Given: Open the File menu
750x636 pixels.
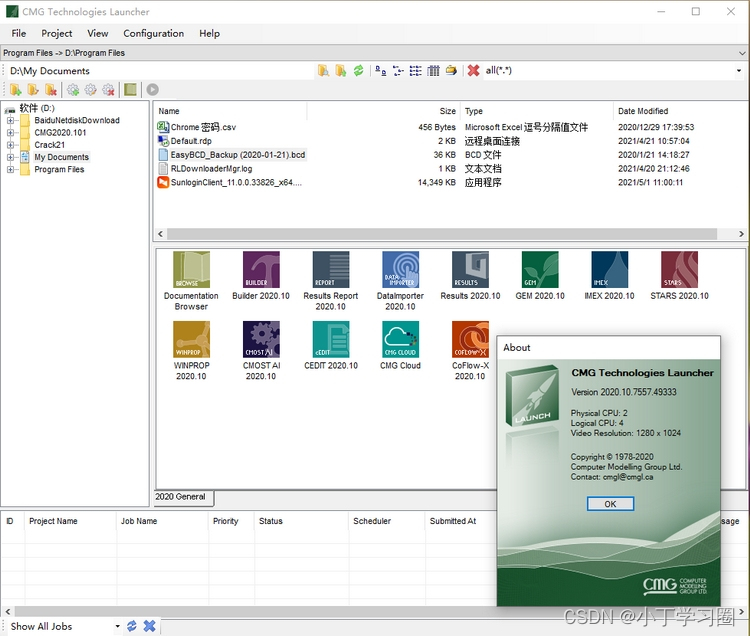Looking at the screenshot, I should (x=19, y=33).
